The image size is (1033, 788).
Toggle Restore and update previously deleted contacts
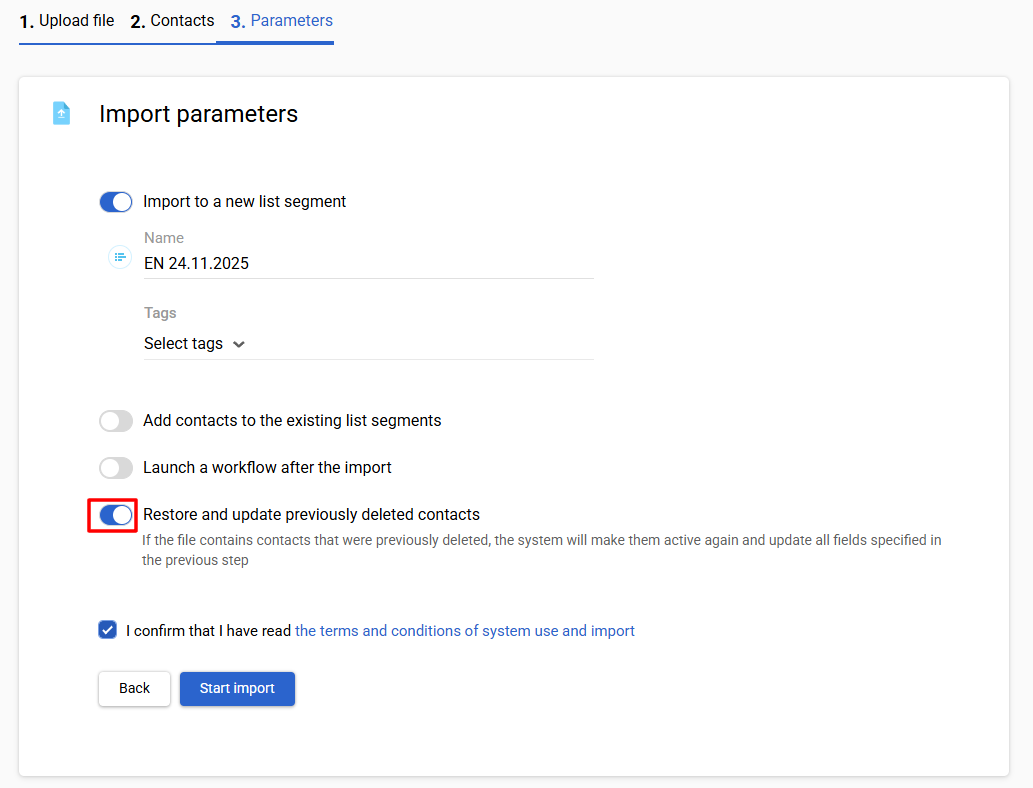(116, 515)
